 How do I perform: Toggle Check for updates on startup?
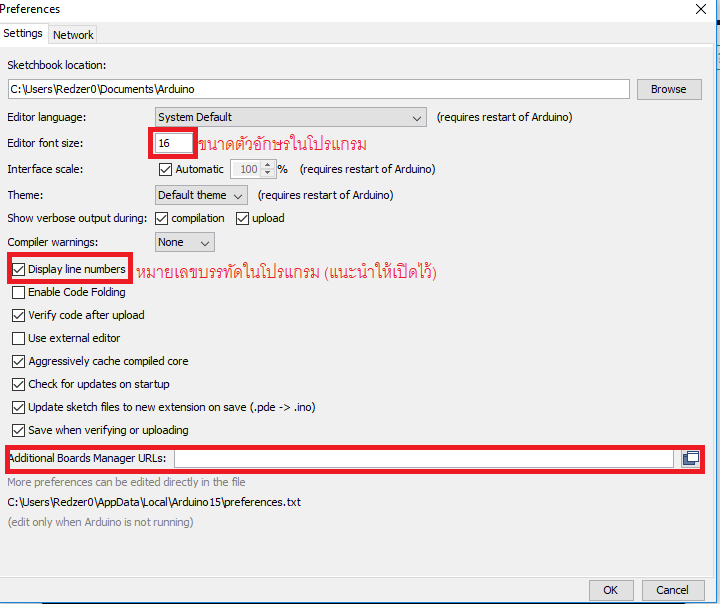coord(18,384)
